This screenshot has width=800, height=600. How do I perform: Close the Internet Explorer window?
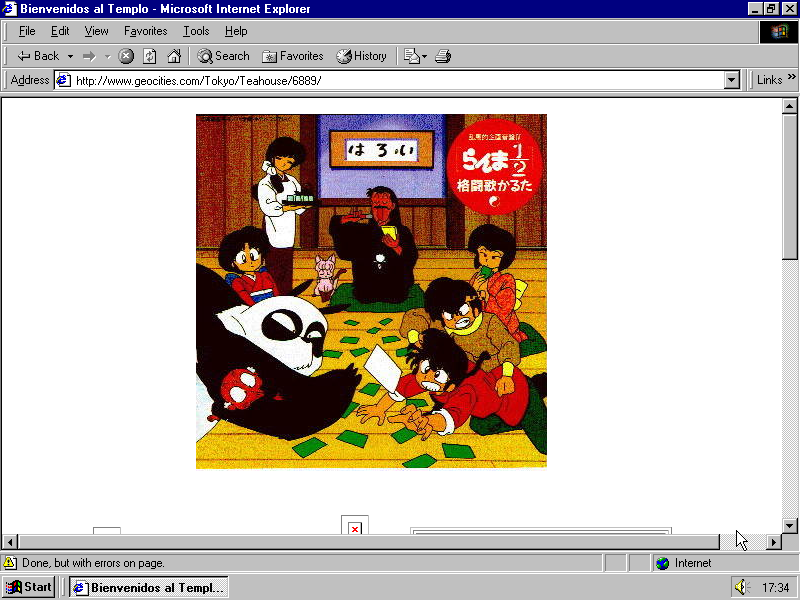(x=788, y=9)
